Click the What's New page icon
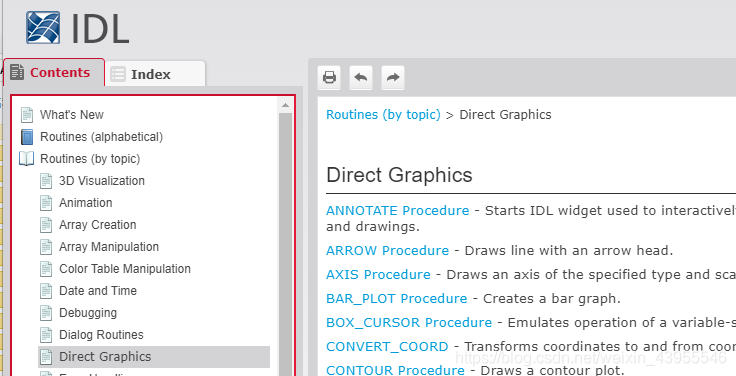Screen dimensions: 736x376 point(27,115)
